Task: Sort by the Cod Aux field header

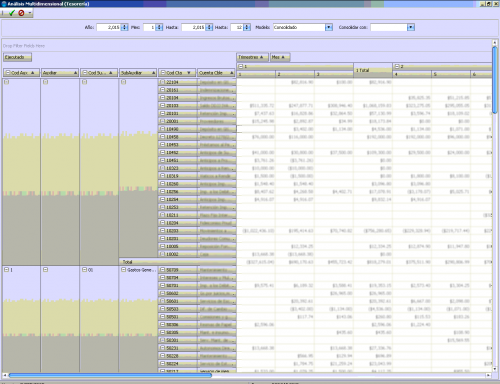Action: [21, 73]
